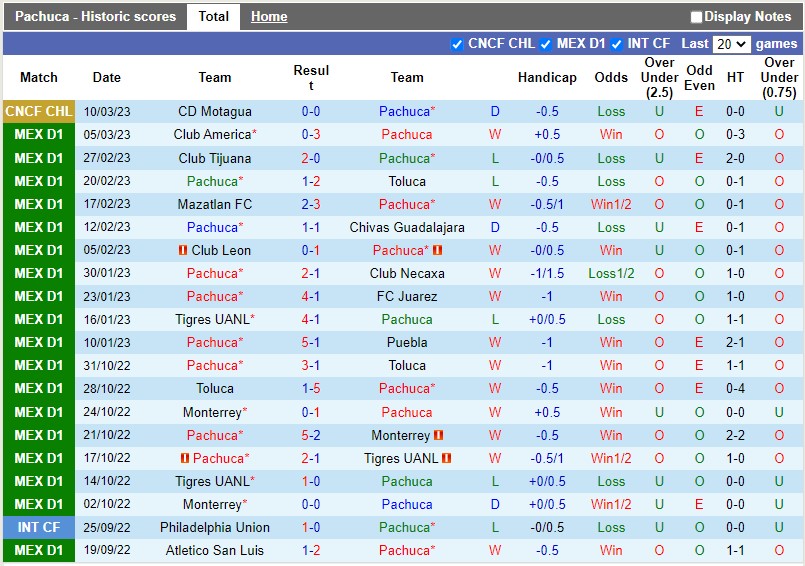Click the date 31/10/22
This screenshot has height=566, width=805.
pos(107,366)
